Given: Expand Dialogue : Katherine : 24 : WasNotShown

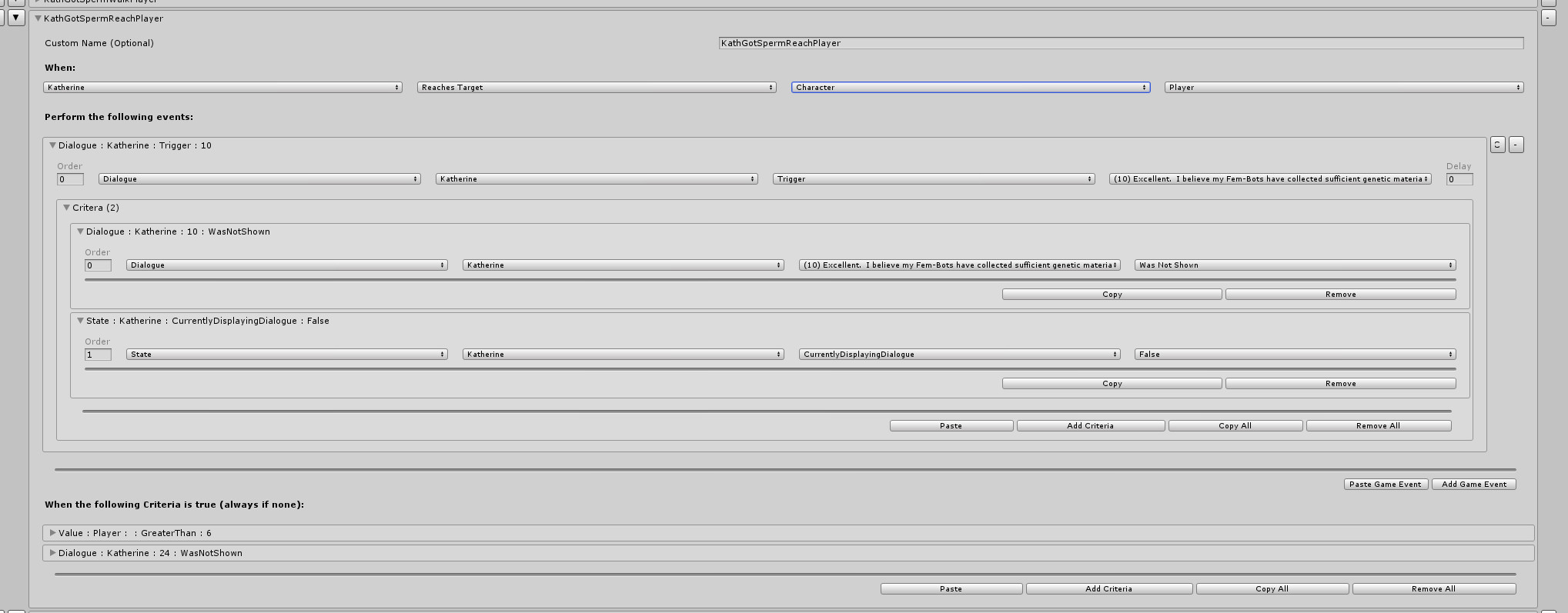Looking at the screenshot, I should point(52,553).
